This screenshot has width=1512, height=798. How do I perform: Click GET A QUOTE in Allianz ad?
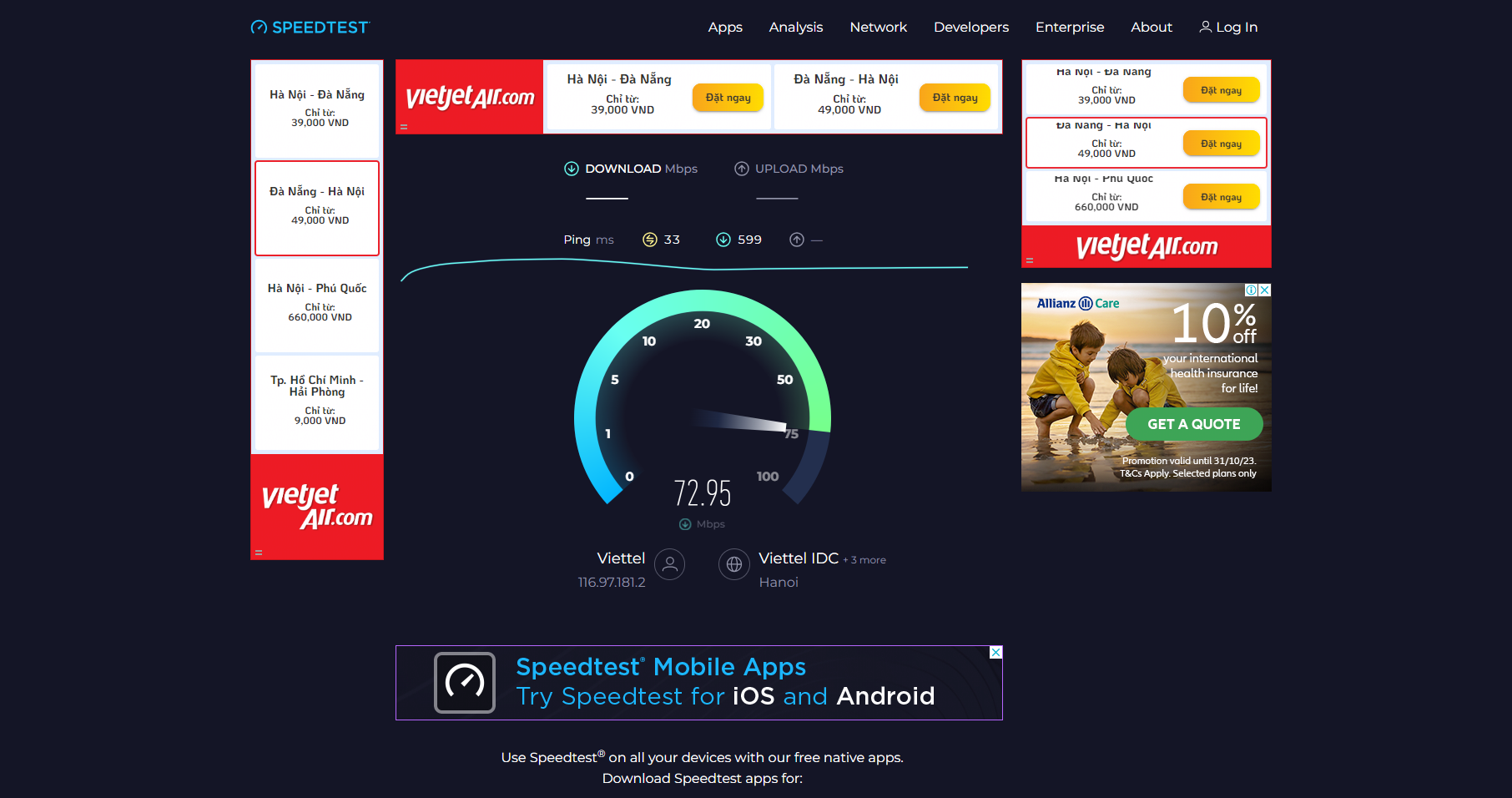click(x=1194, y=424)
